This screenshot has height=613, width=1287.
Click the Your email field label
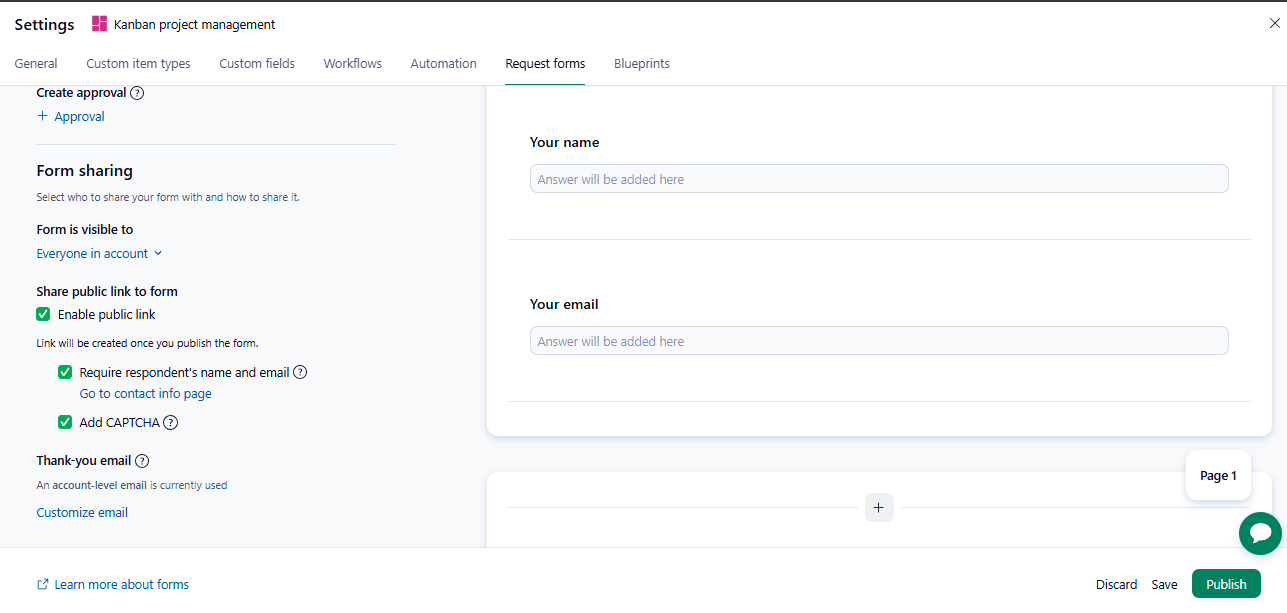[x=564, y=304]
